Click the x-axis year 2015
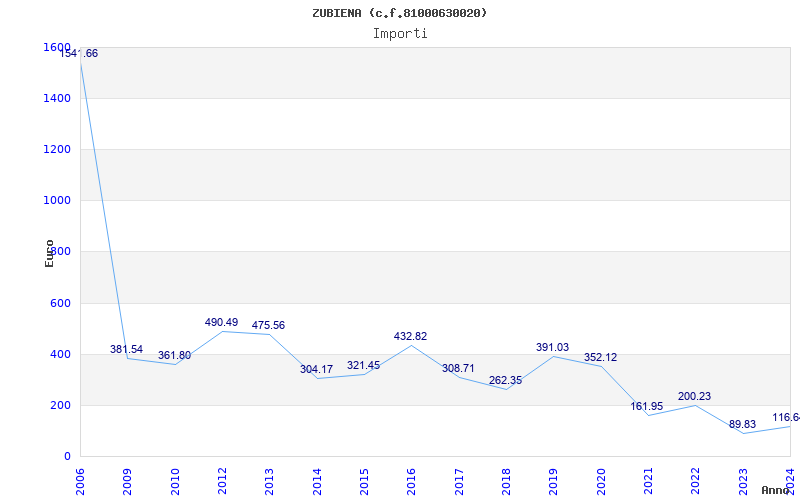This screenshot has width=800, height=500. point(364,482)
